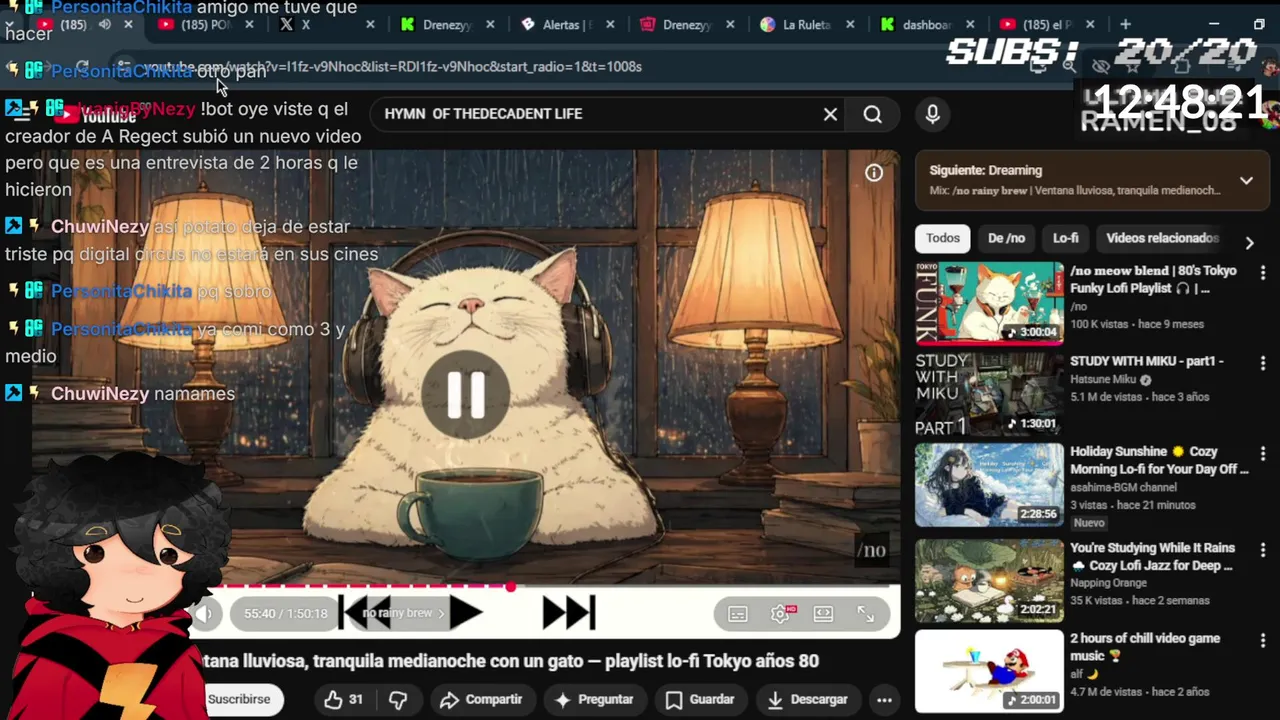
Task: Open '2 hours of chill video game music'
Action: pos(1145,647)
